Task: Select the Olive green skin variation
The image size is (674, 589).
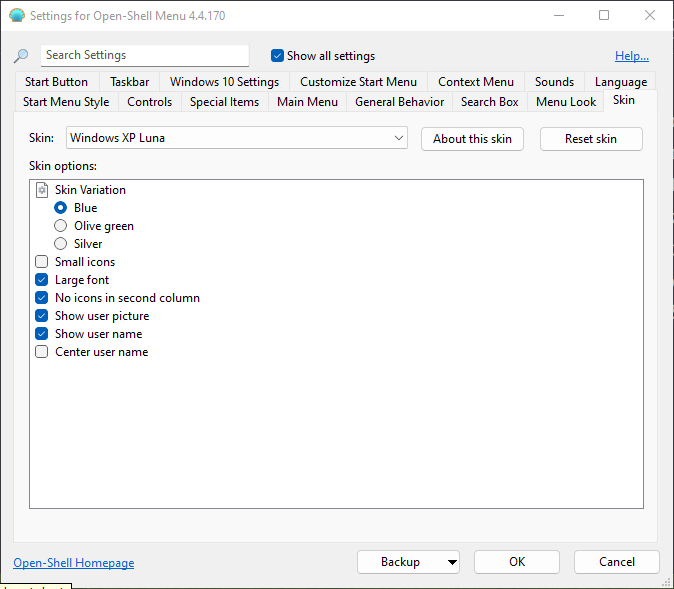Action: point(61,226)
